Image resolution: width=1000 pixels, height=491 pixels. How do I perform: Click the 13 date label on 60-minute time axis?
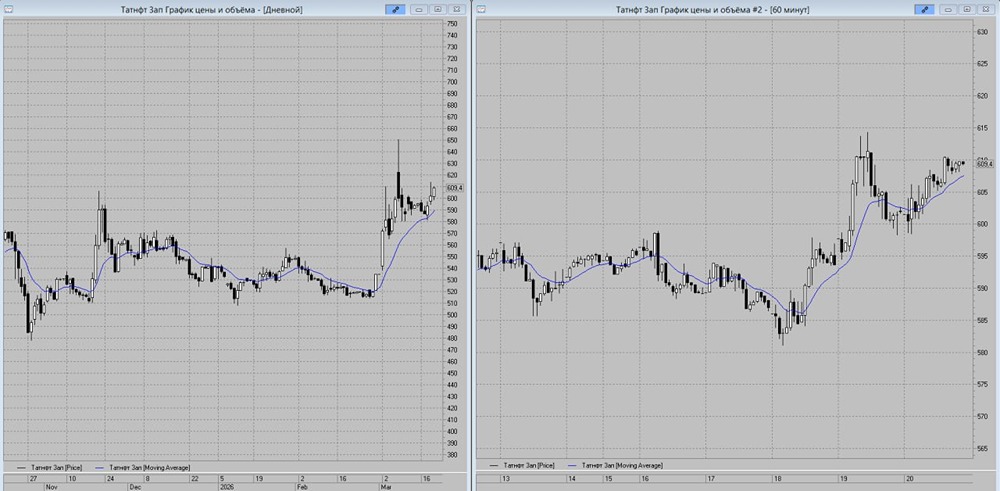click(506, 478)
